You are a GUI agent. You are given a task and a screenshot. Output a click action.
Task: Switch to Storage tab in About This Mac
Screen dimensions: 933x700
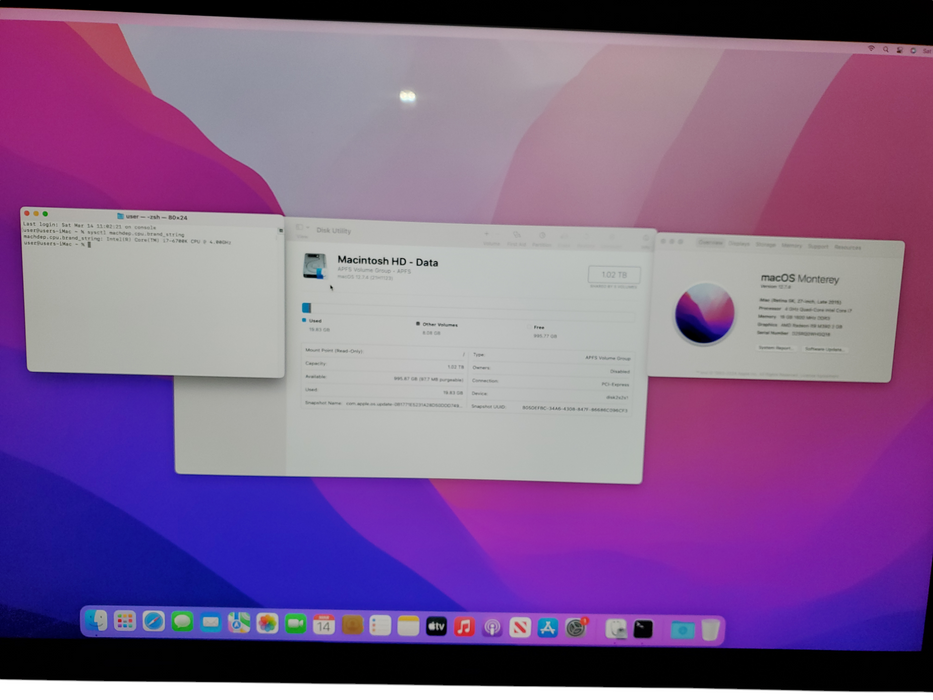tap(766, 245)
